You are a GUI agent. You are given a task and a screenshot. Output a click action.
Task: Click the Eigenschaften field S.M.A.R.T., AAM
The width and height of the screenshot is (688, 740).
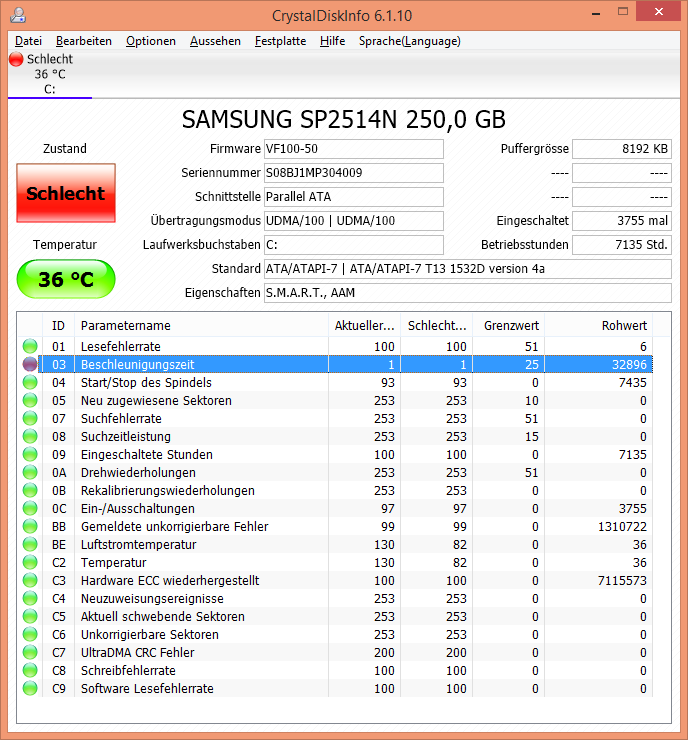468,293
